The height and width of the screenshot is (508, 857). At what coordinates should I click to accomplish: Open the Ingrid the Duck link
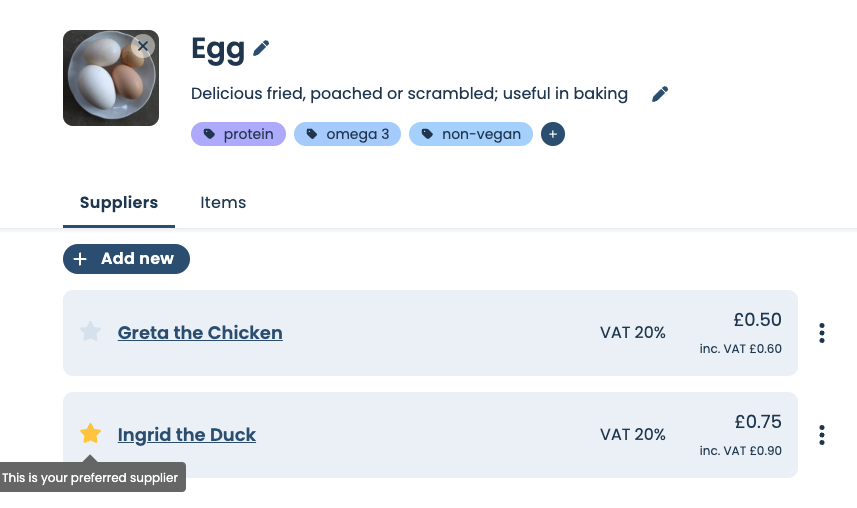(x=187, y=435)
